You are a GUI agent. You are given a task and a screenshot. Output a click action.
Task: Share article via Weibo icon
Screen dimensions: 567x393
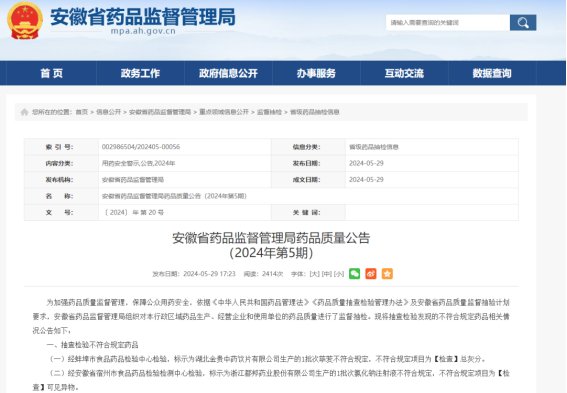[x=371, y=274]
